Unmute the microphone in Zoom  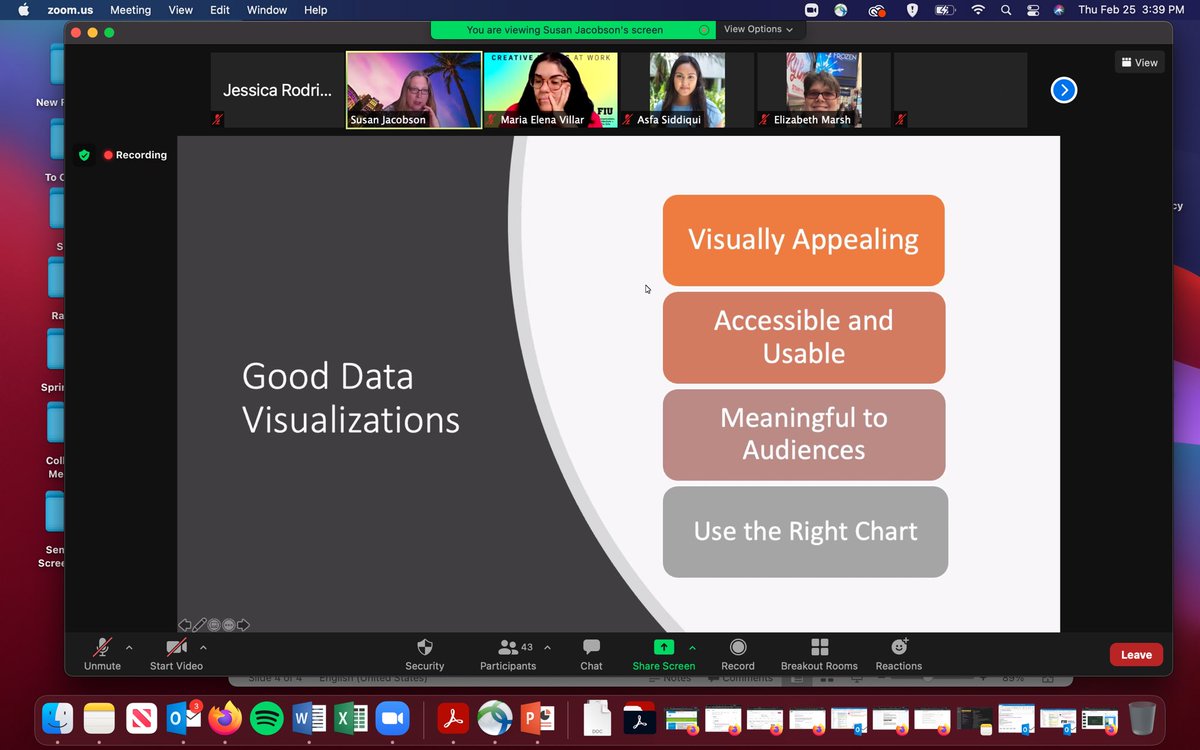pos(102,654)
